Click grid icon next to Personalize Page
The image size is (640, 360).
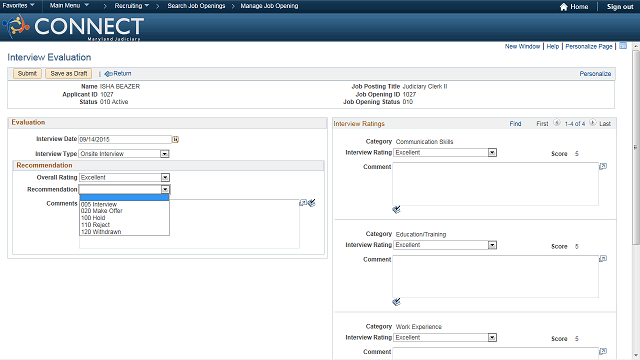(x=623, y=46)
